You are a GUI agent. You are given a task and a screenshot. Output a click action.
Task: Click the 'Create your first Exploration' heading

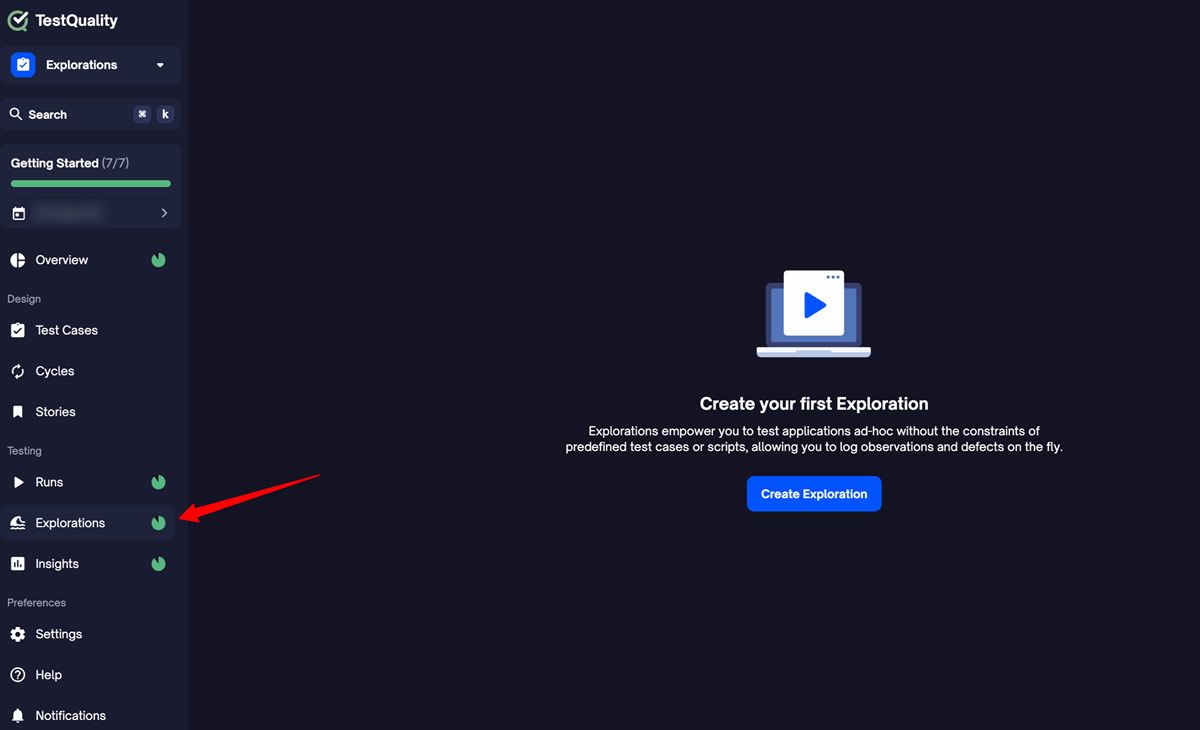[x=814, y=404]
